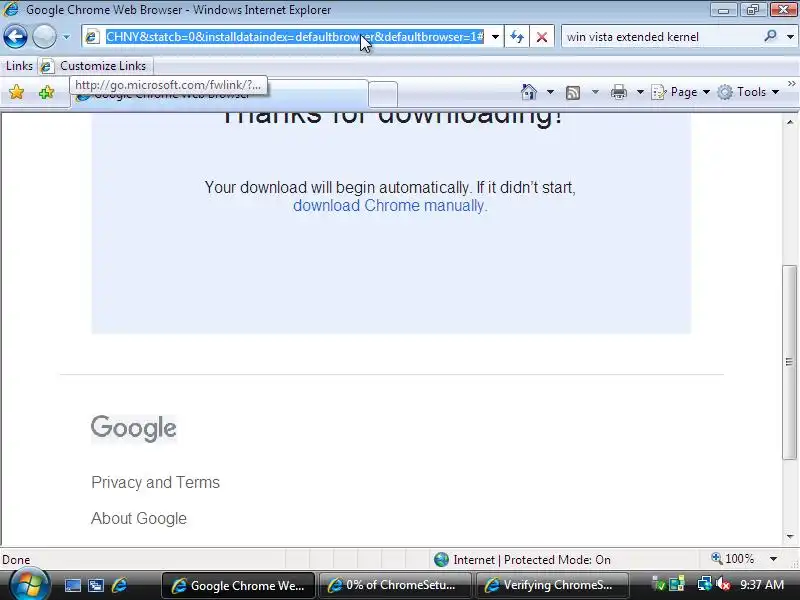Click Switch between windows quick launch icon
This screenshot has height=600, width=800.
click(96, 585)
